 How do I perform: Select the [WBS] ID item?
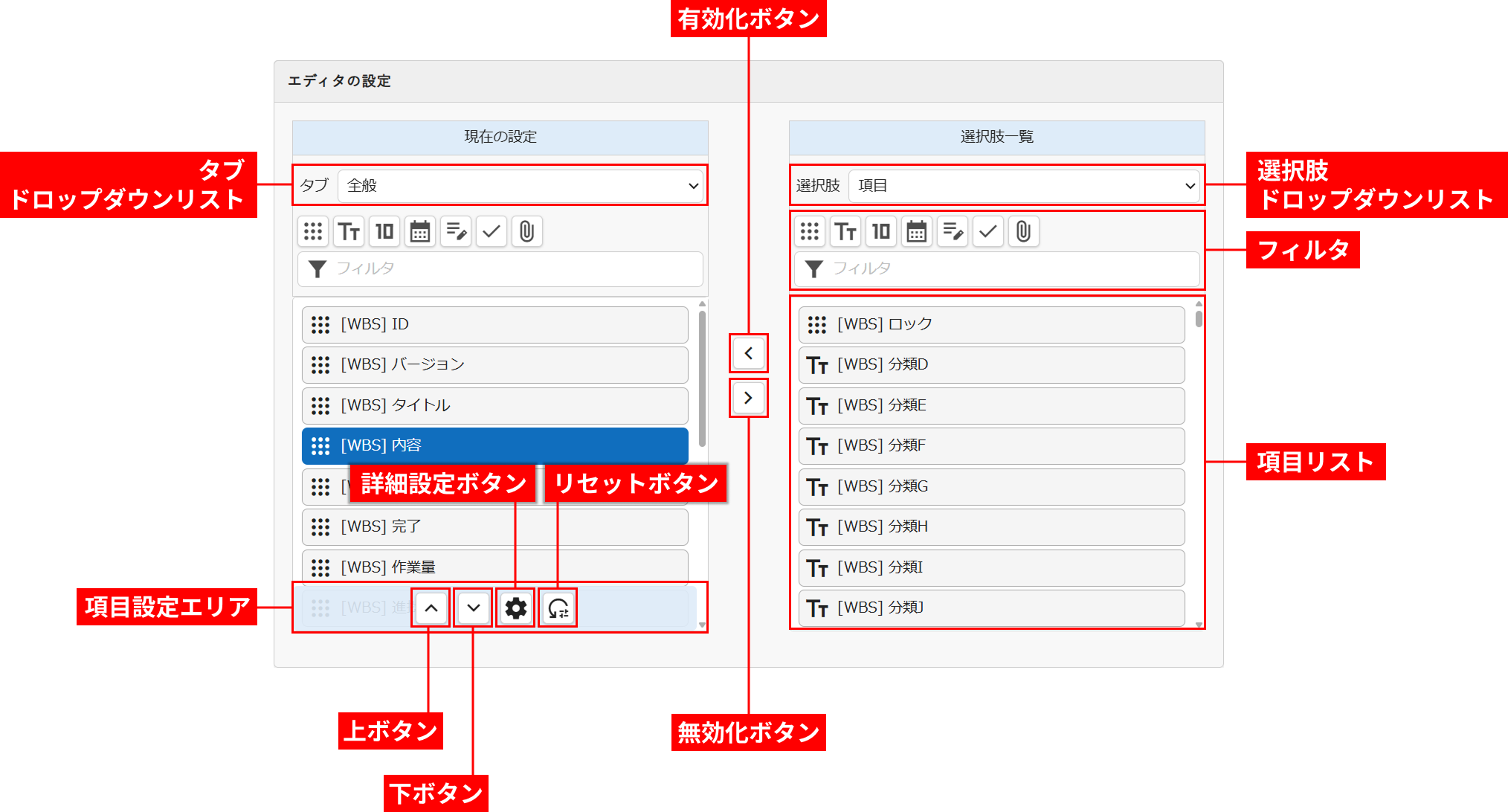(495, 324)
